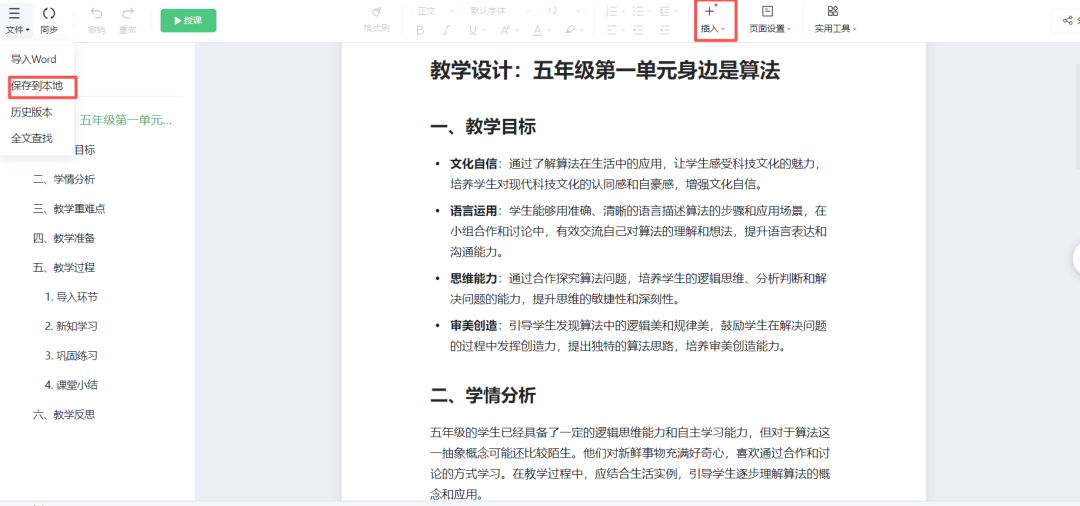The width and height of the screenshot is (1080, 506).
Task: Click the A² superscript icon
Action: point(505,30)
